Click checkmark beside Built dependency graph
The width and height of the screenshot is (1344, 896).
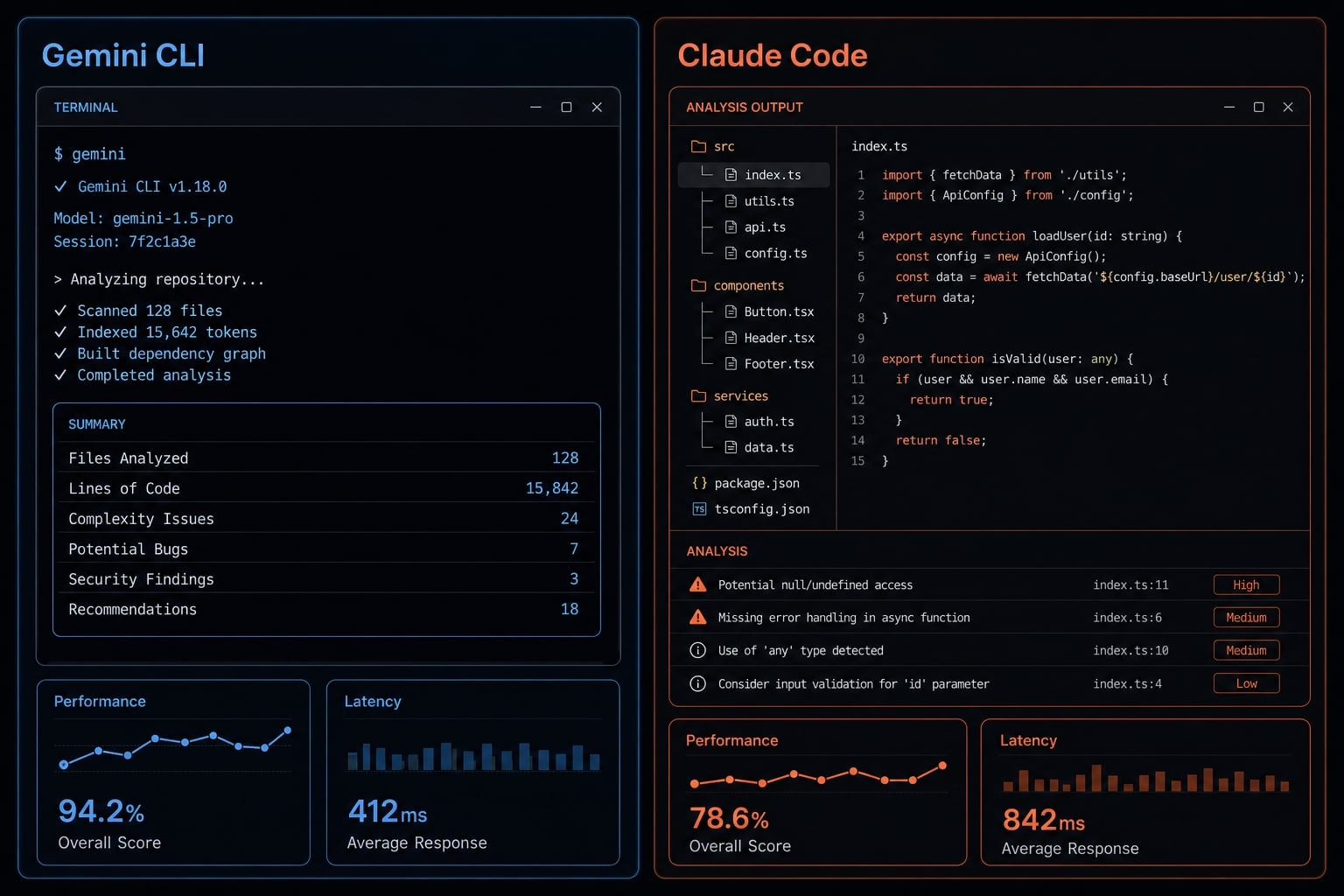[60, 353]
